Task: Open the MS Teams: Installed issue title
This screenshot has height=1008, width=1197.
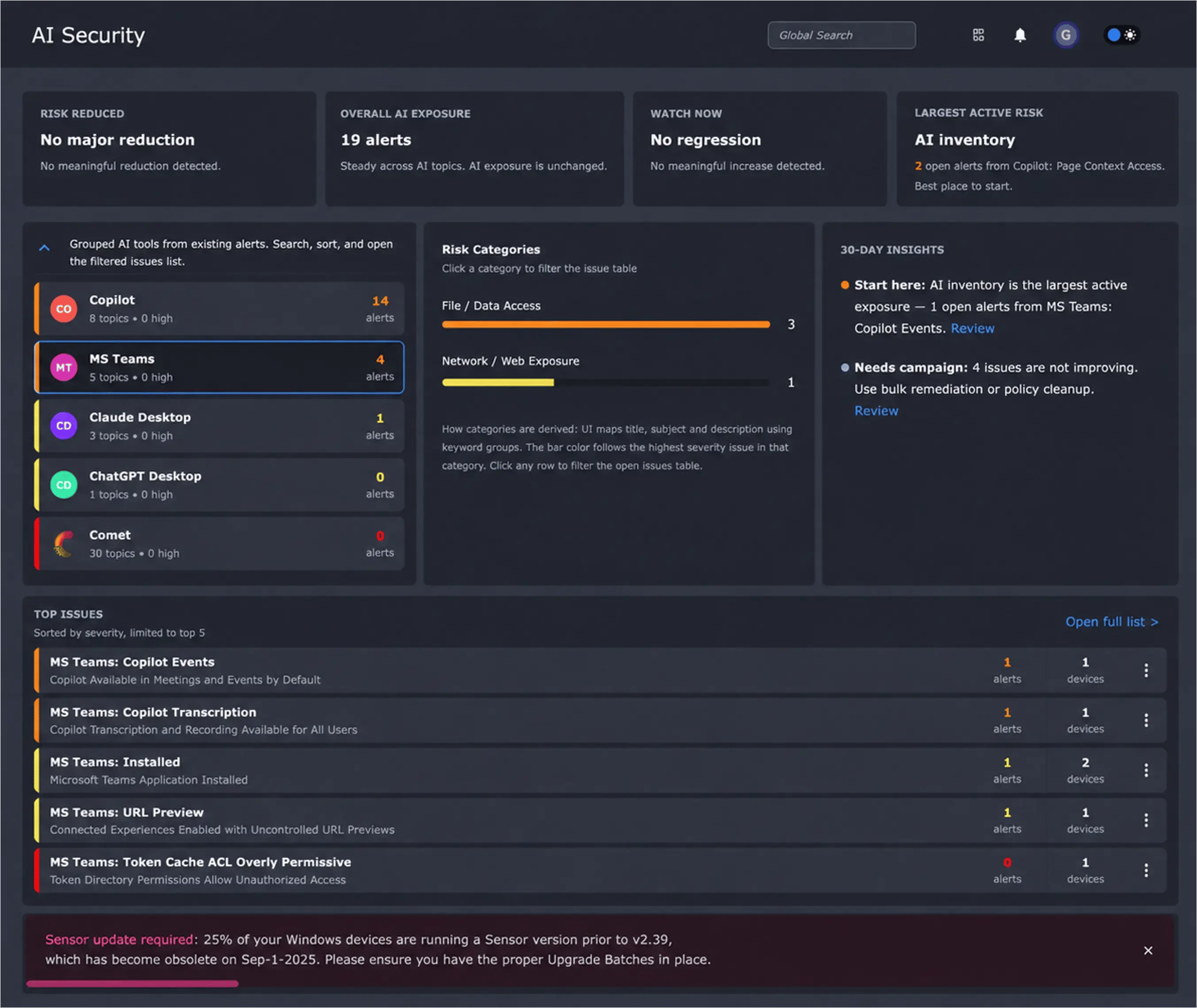Action: coord(115,762)
